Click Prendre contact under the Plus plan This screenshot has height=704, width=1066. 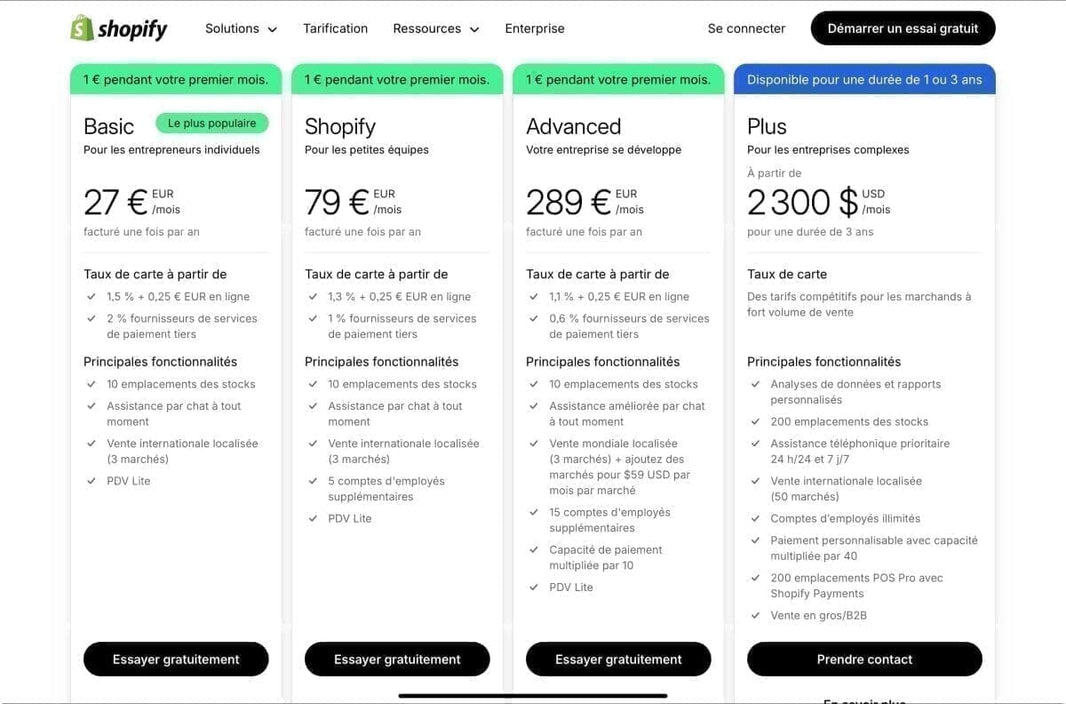point(864,659)
